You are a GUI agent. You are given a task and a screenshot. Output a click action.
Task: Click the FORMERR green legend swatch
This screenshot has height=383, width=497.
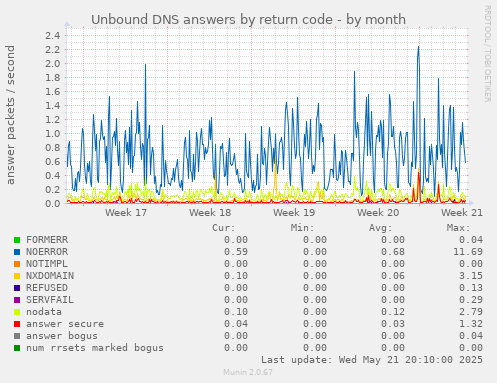pos(17,240)
